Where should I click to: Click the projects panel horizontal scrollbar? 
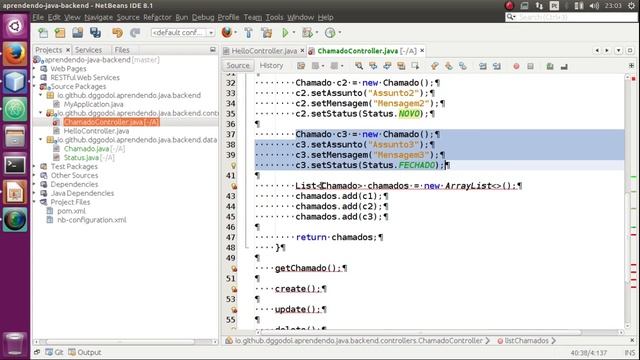coord(126,342)
